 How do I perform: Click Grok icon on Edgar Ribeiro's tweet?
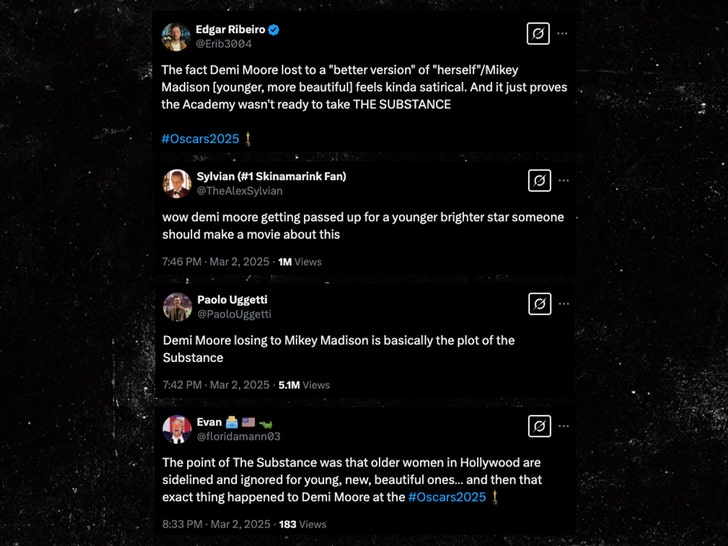tap(538, 34)
